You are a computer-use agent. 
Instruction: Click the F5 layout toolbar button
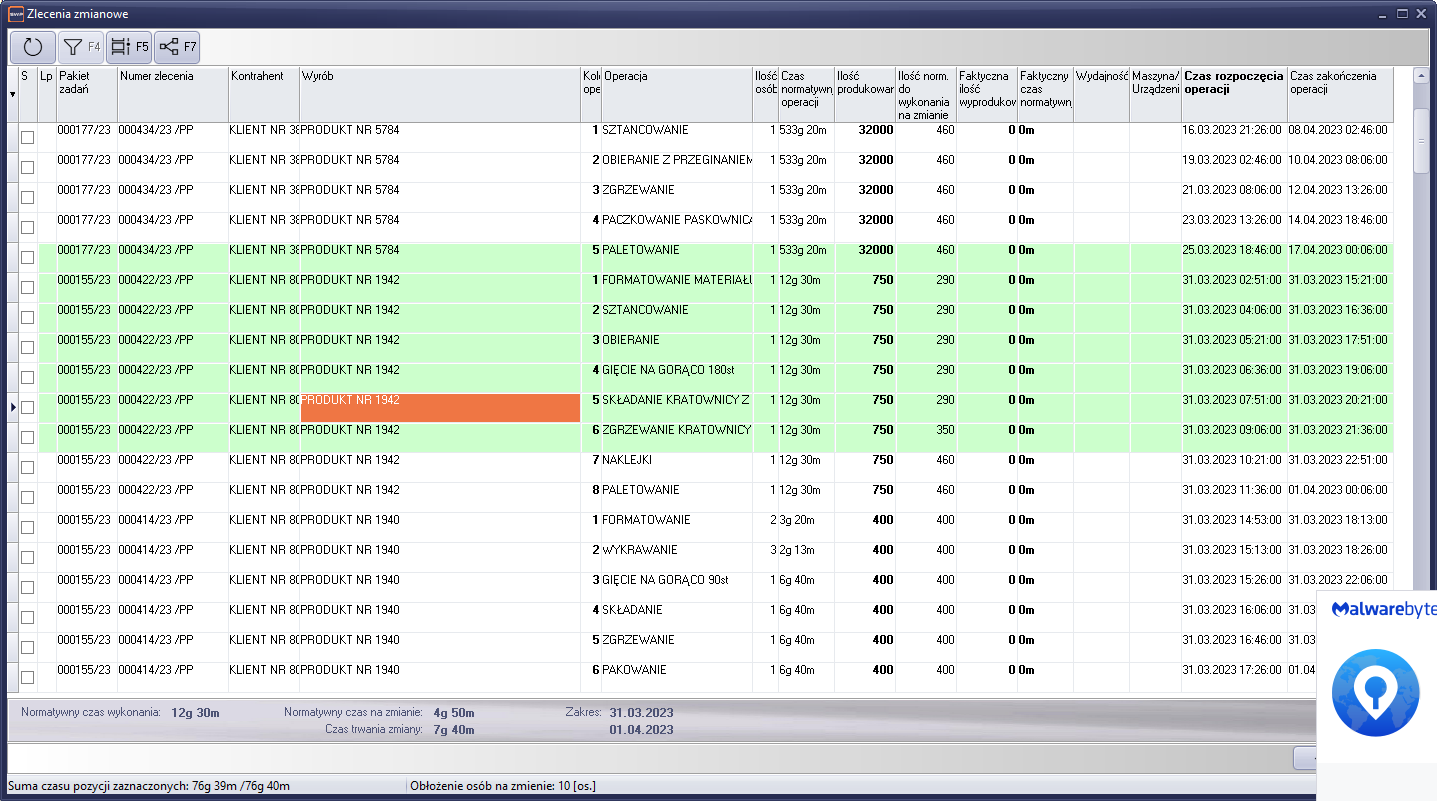click(129, 47)
